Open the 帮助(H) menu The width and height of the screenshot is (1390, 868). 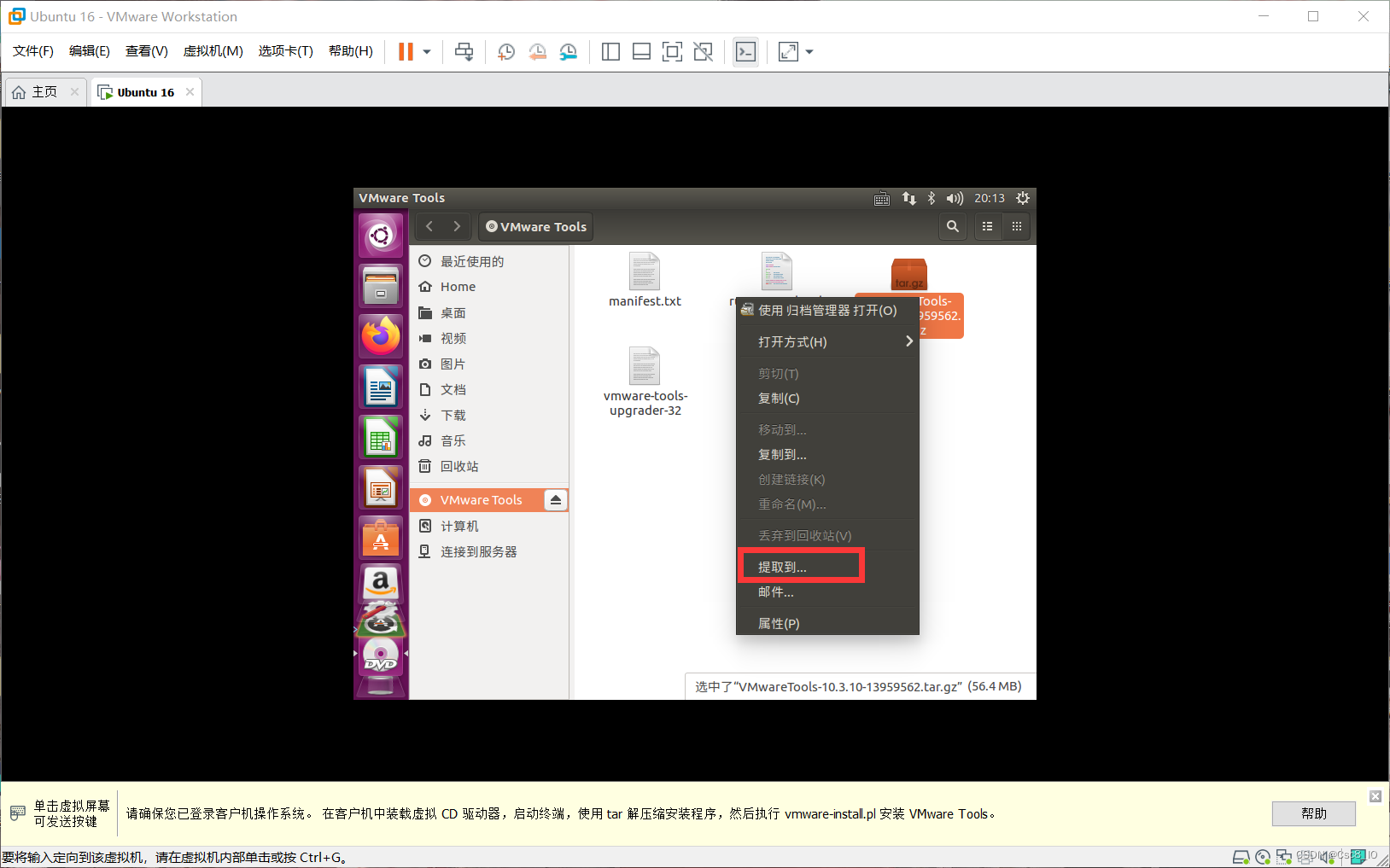(351, 51)
